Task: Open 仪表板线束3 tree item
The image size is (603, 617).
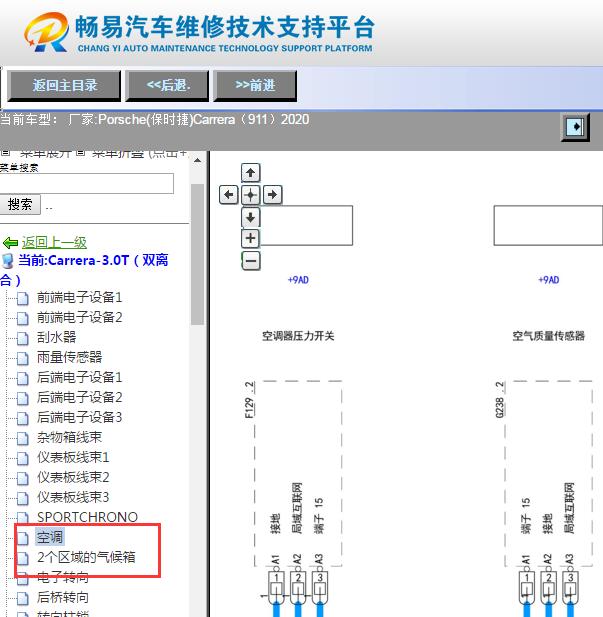Action: coord(73,497)
